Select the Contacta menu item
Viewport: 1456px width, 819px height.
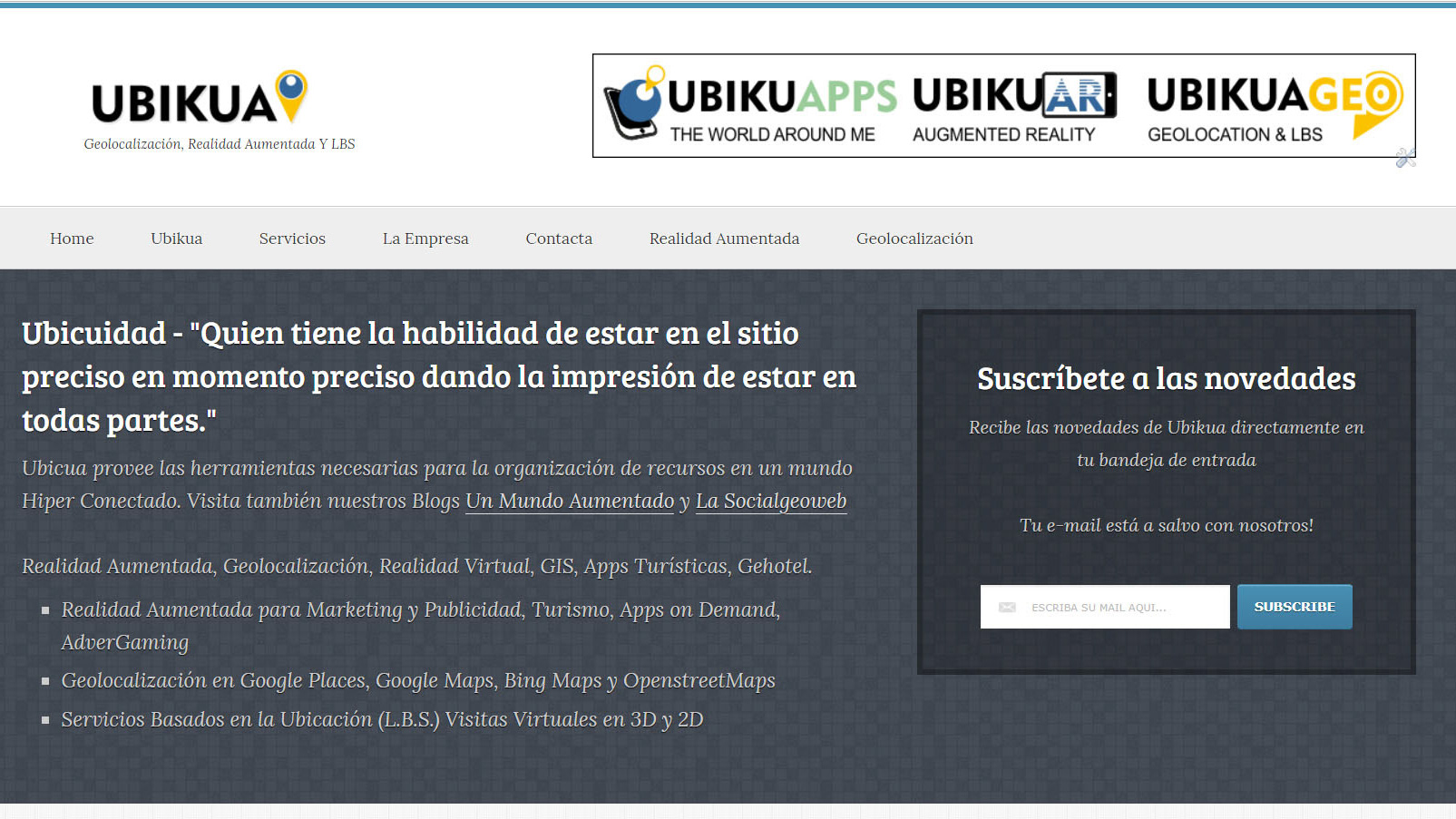(x=559, y=239)
